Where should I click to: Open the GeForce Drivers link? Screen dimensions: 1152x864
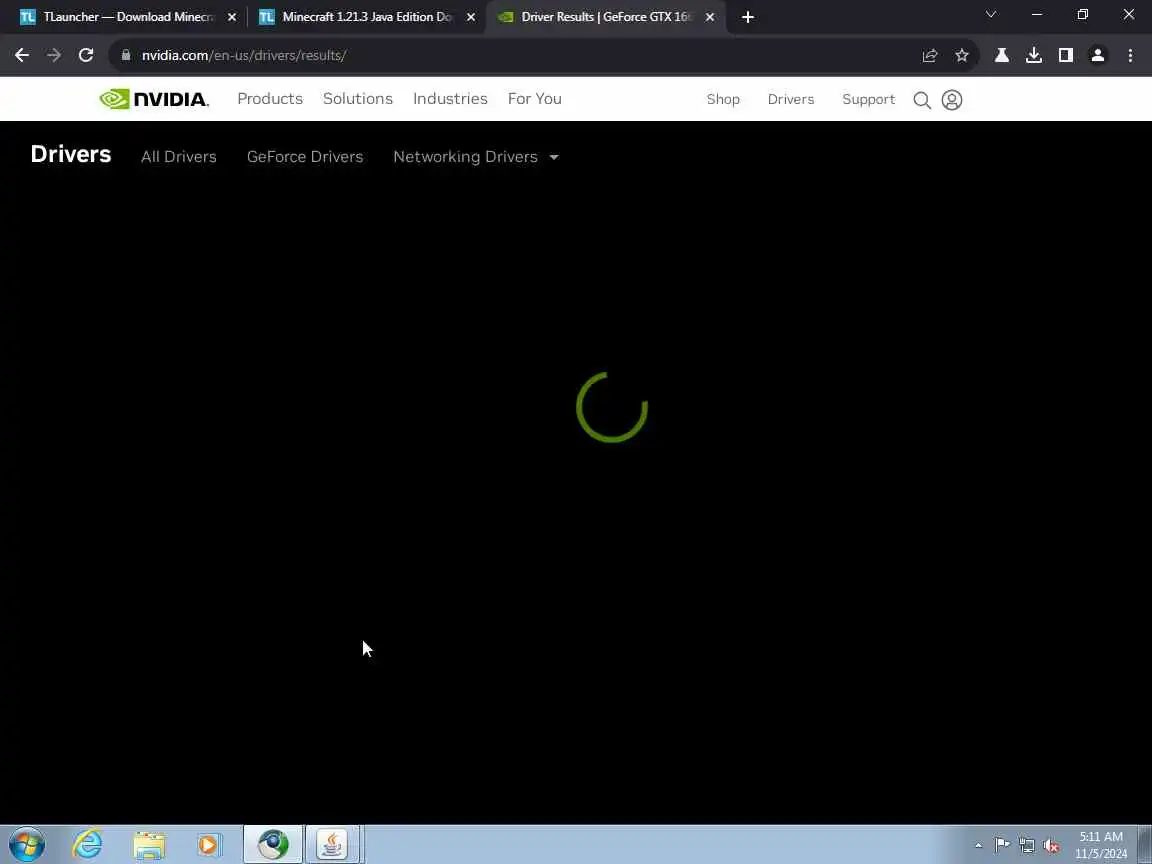click(x=305, y=156)
